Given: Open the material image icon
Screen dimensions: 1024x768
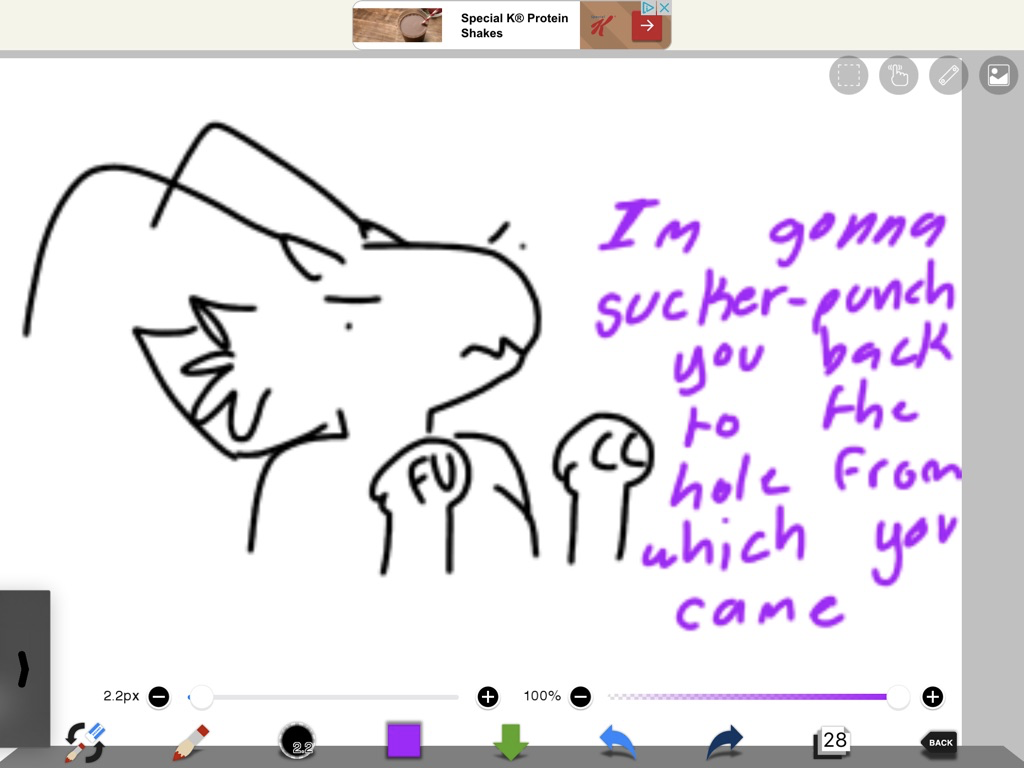Looking at the screenshot, I should click(998, 76).
